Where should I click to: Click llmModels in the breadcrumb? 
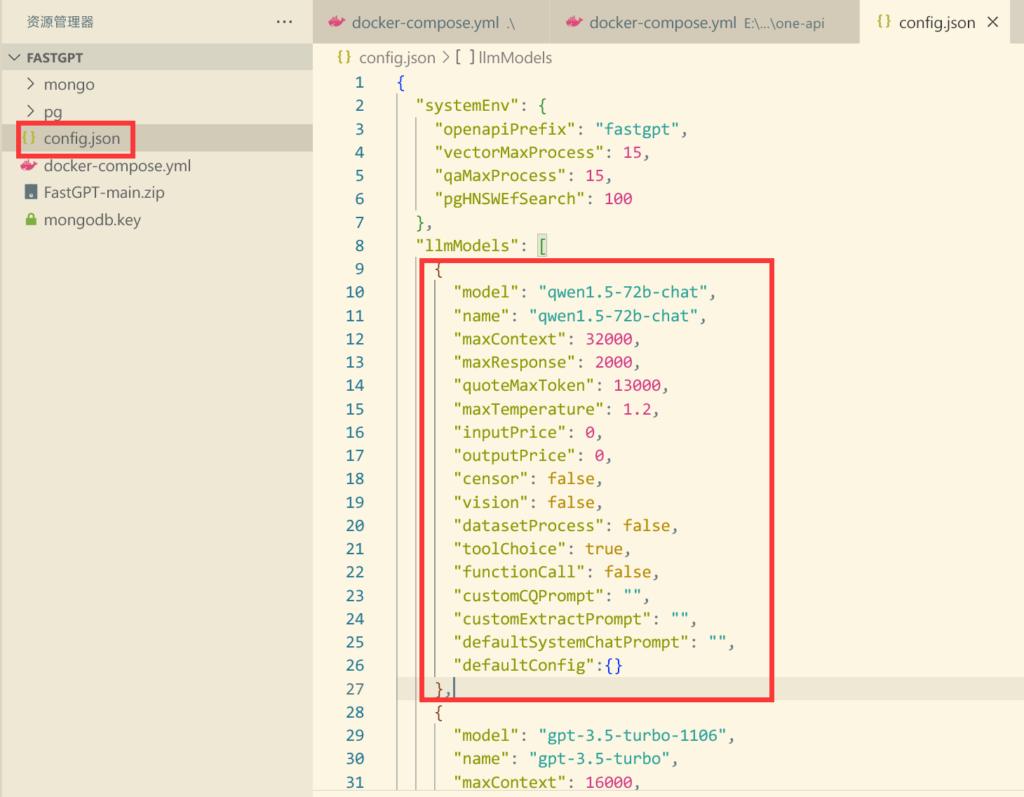pos(515,57)
